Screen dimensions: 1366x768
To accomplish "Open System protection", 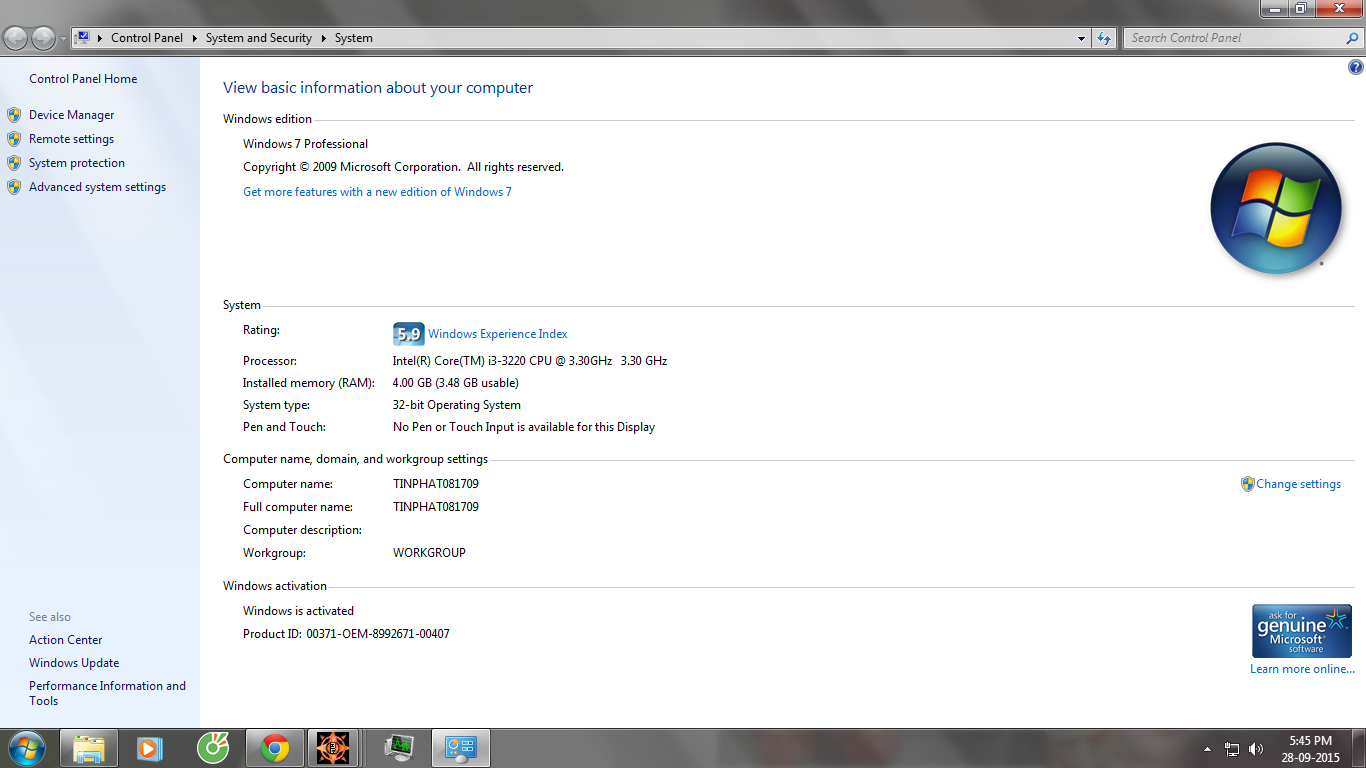I will click(x=77, y=163).
